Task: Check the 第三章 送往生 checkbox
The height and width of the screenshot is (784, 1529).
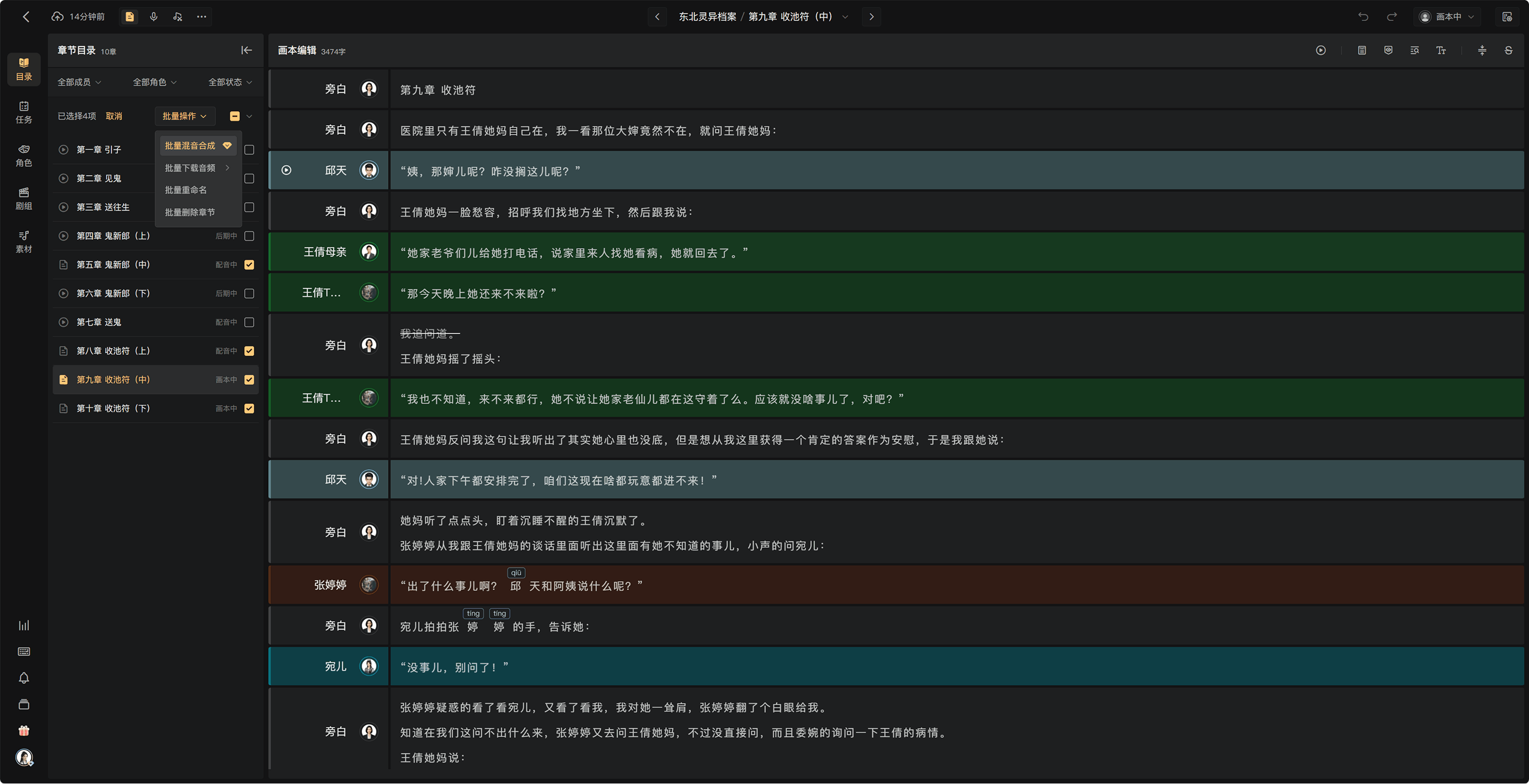Action: pyautogui.click(x=250, y=207)
